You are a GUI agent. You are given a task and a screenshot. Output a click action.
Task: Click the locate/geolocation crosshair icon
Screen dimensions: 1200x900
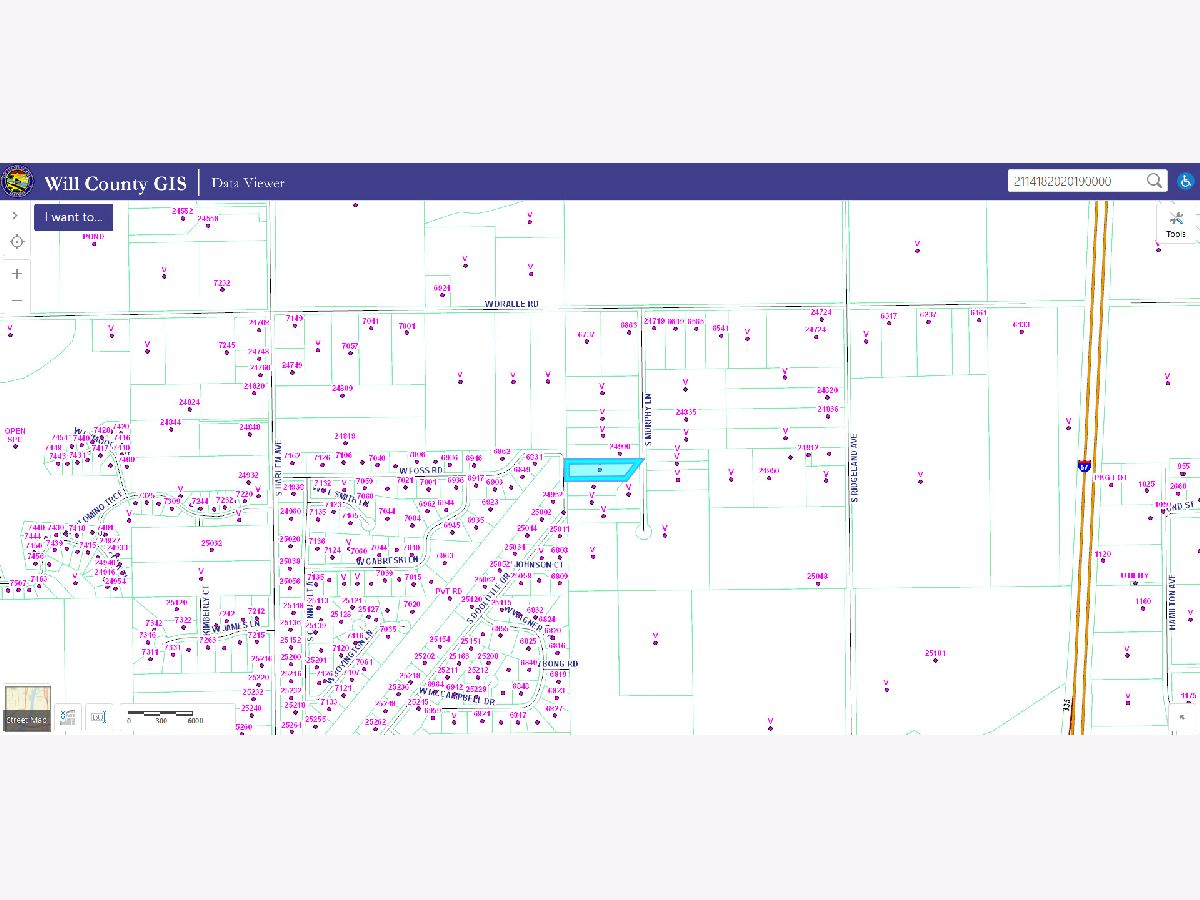[x=16, y=242]
